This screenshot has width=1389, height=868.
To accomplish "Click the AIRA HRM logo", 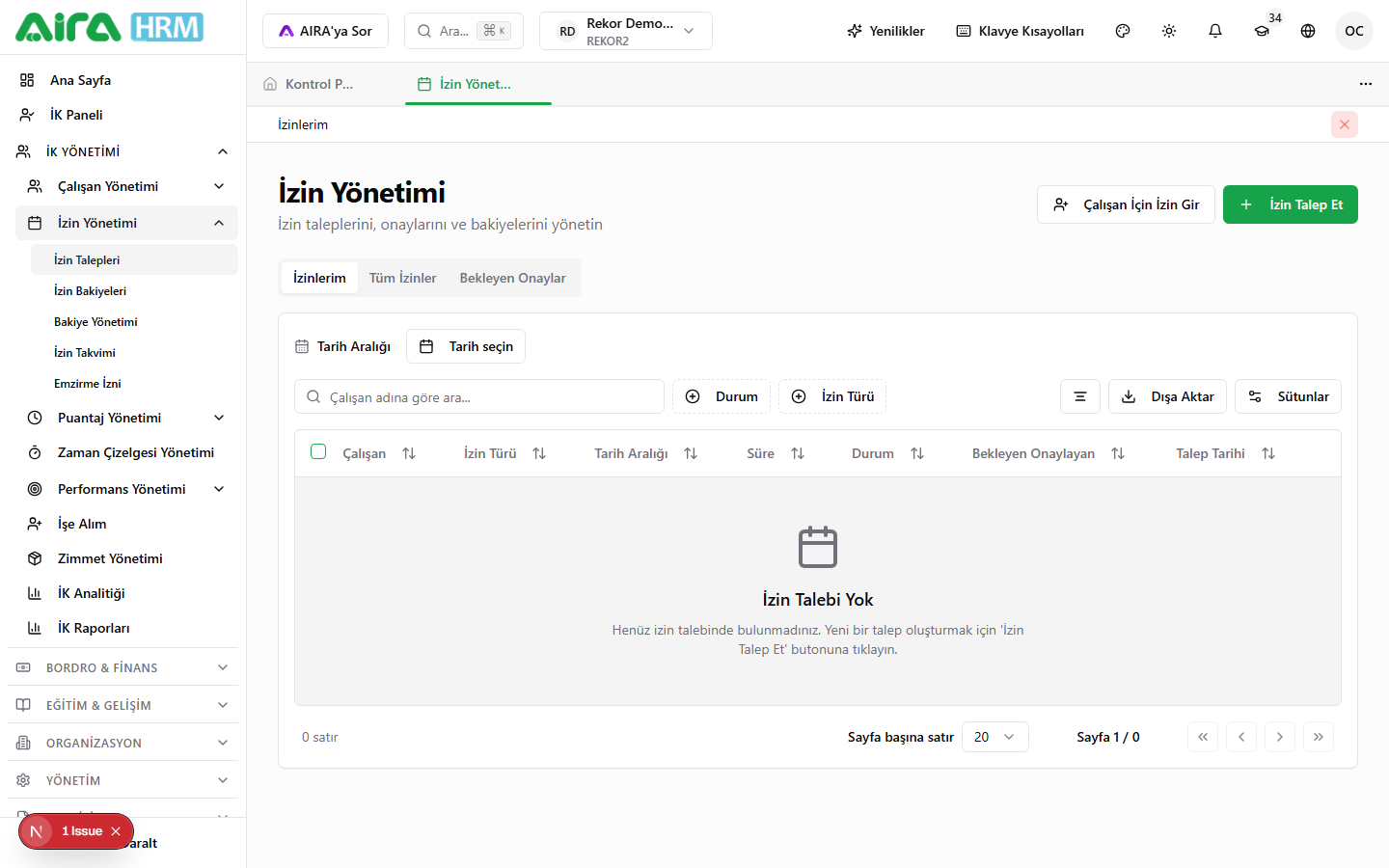I will pos(109,27).
